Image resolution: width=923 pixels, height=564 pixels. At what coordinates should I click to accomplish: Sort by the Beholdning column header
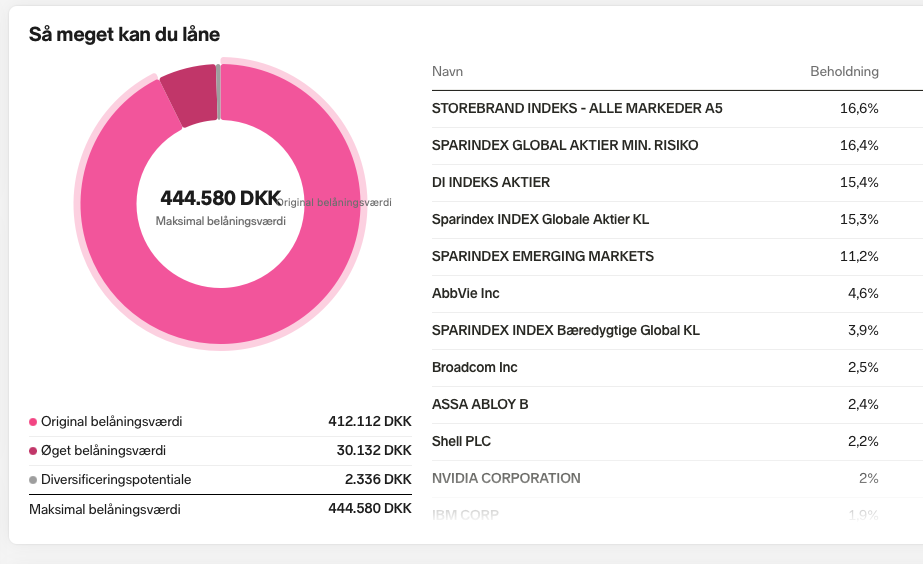pyautogui.click(x=843, y=72)
